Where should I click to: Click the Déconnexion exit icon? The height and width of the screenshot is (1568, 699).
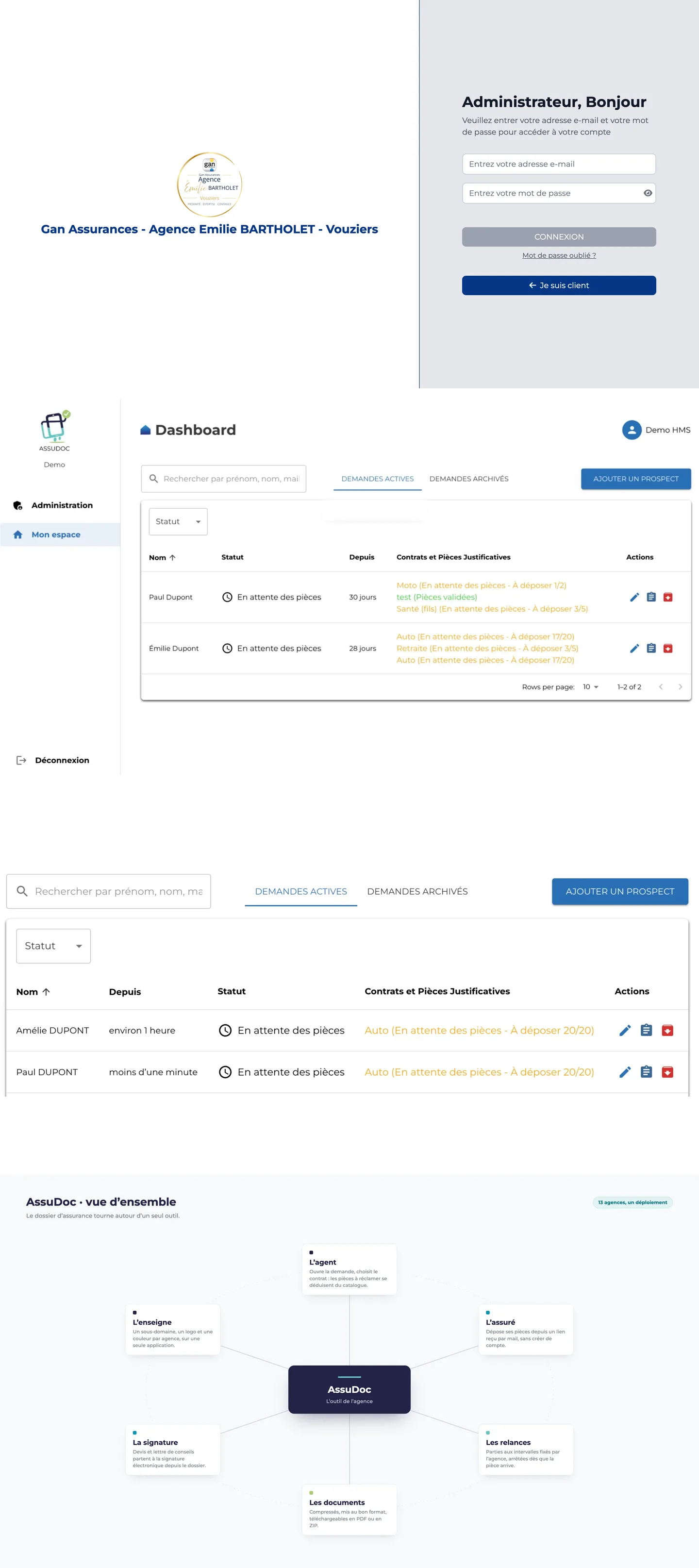21,760
